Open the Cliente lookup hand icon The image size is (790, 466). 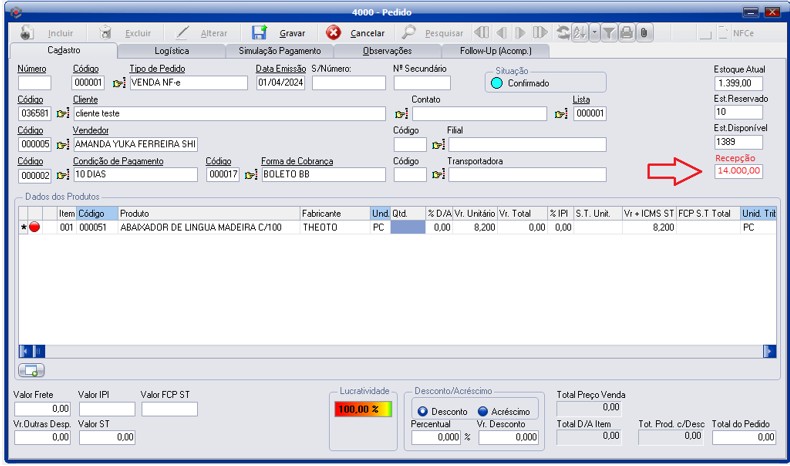[x=62, y=114]
